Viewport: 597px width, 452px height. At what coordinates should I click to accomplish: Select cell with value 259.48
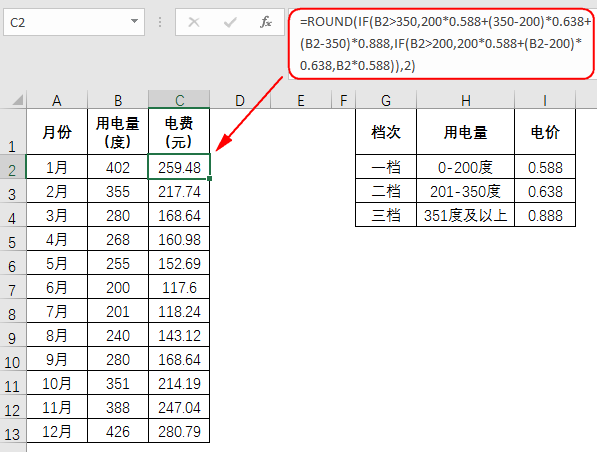point(179,167)
